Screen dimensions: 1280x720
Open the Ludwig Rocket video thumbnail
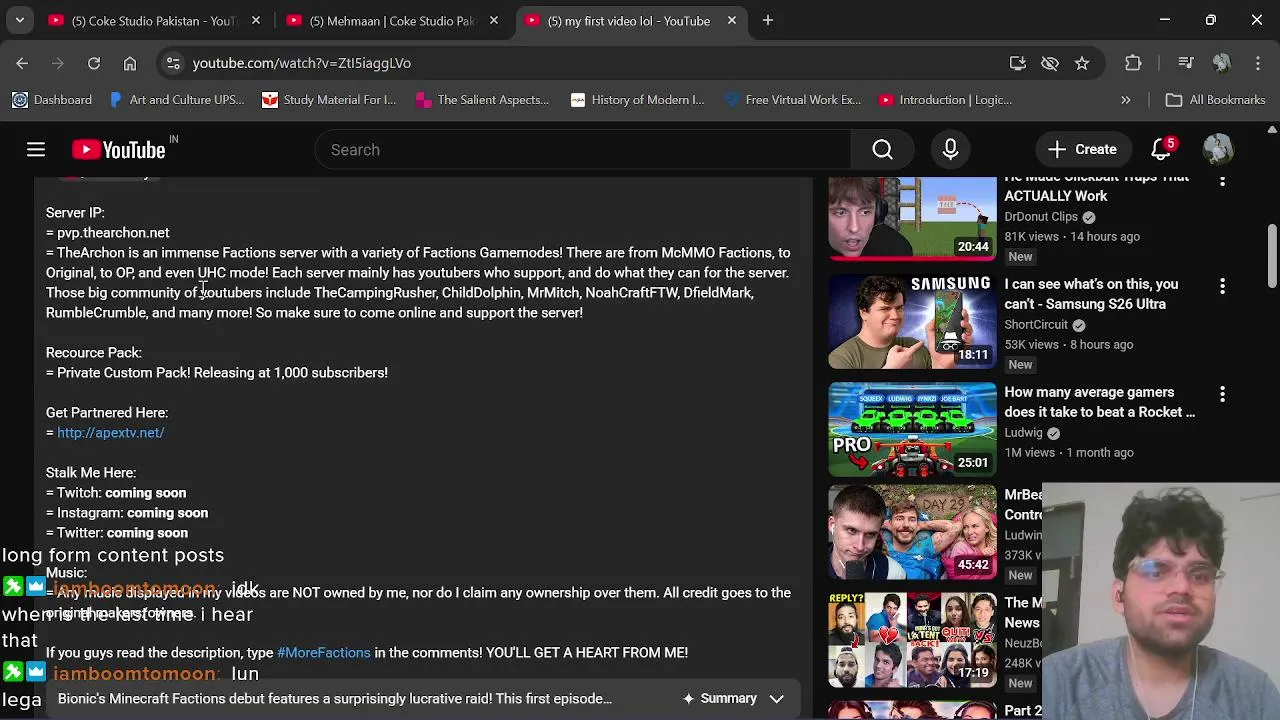(x=912, y=430)
